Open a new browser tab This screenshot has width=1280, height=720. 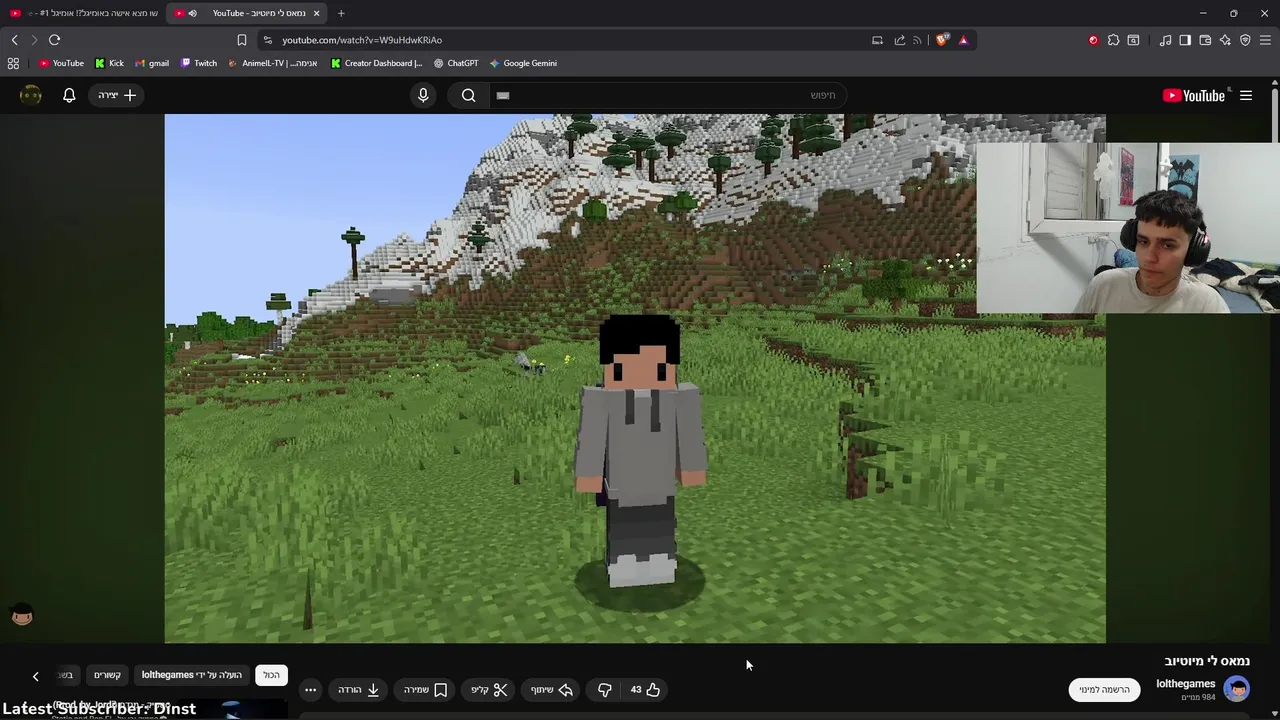tap(341, 13)
